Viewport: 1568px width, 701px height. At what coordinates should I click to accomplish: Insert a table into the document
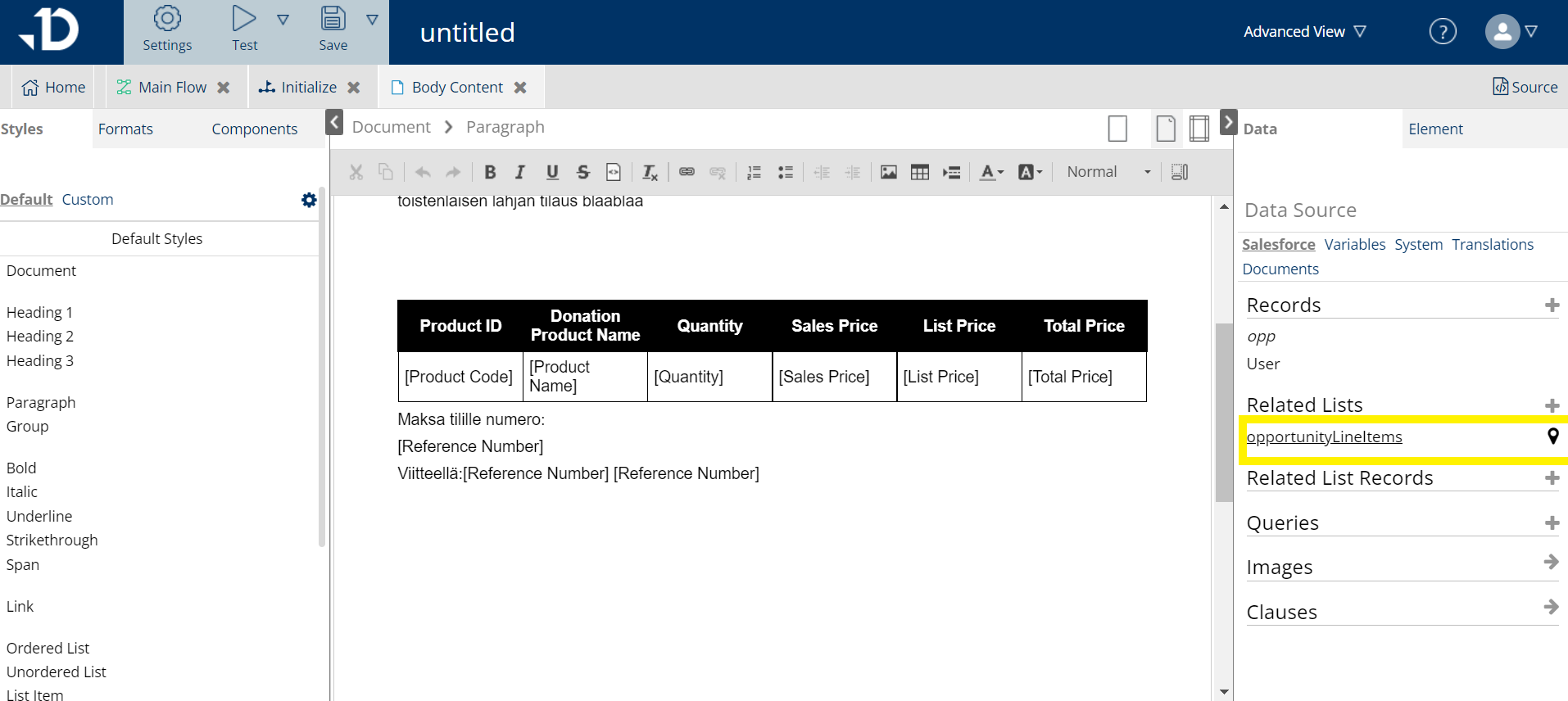pyautogui.click(x=920, y=172)
